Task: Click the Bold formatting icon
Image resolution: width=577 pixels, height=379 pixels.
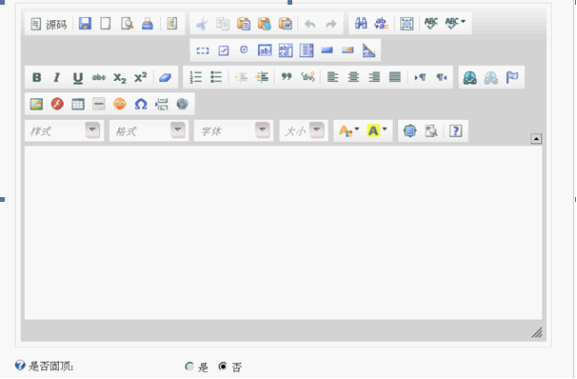Action: (36, 78)
